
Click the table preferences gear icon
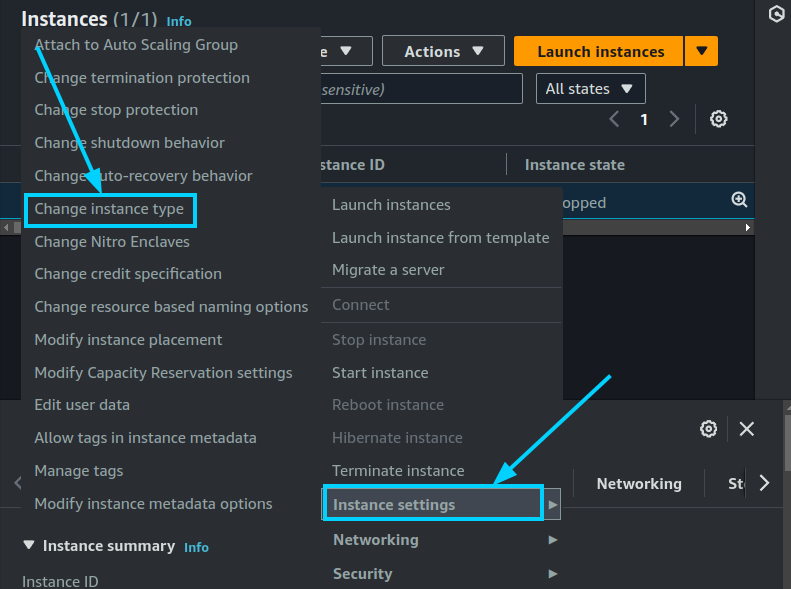(x=718, y=119)
